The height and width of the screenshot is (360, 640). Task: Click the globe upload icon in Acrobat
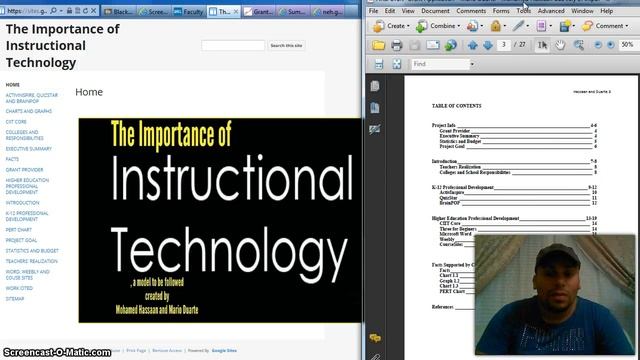(451, 45)
